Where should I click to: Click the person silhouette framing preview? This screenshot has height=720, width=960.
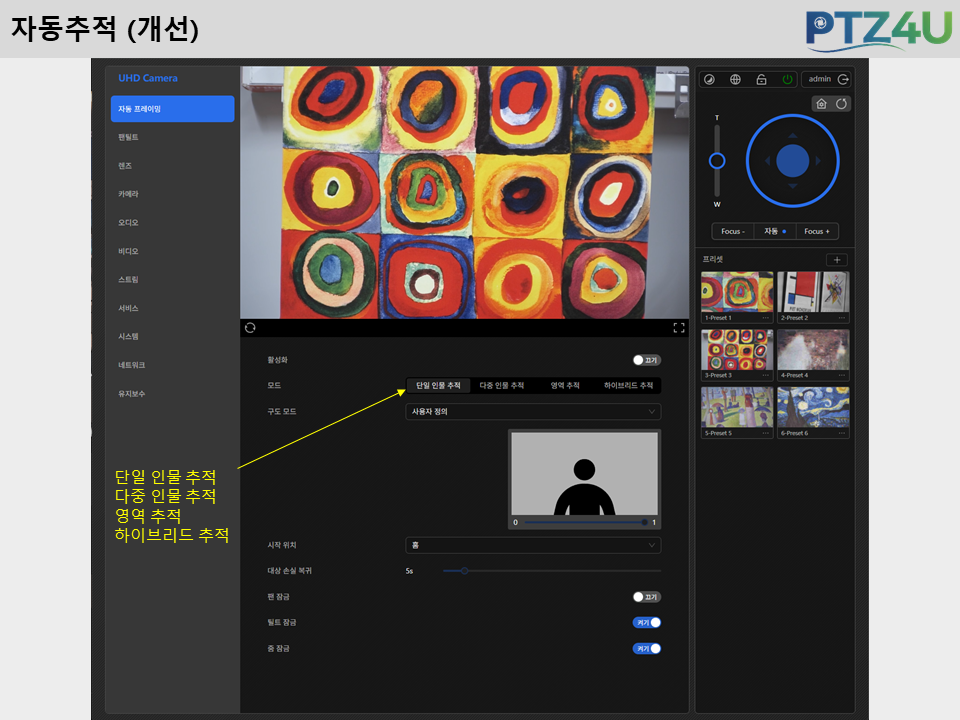pyautogui.click(x=585, y=473)
